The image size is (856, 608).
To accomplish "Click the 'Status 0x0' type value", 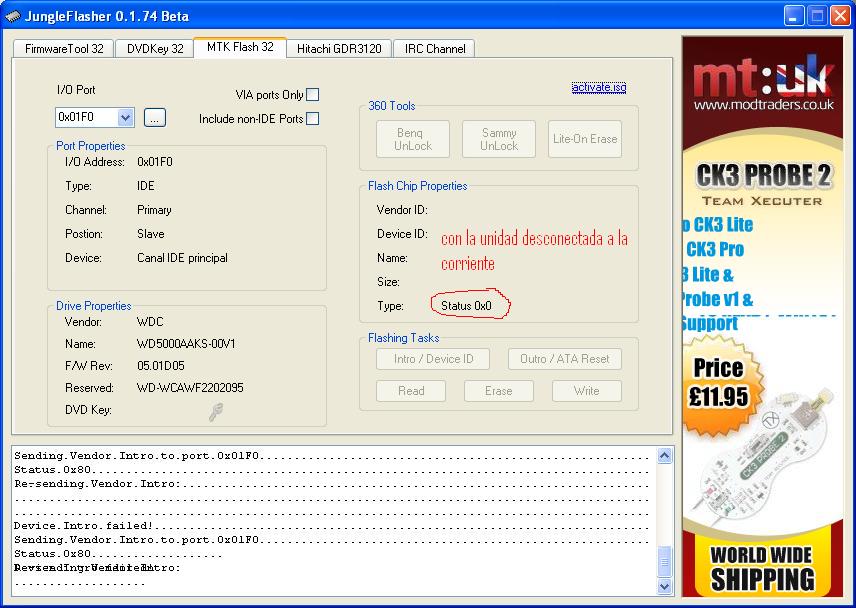I will point(466,306).
